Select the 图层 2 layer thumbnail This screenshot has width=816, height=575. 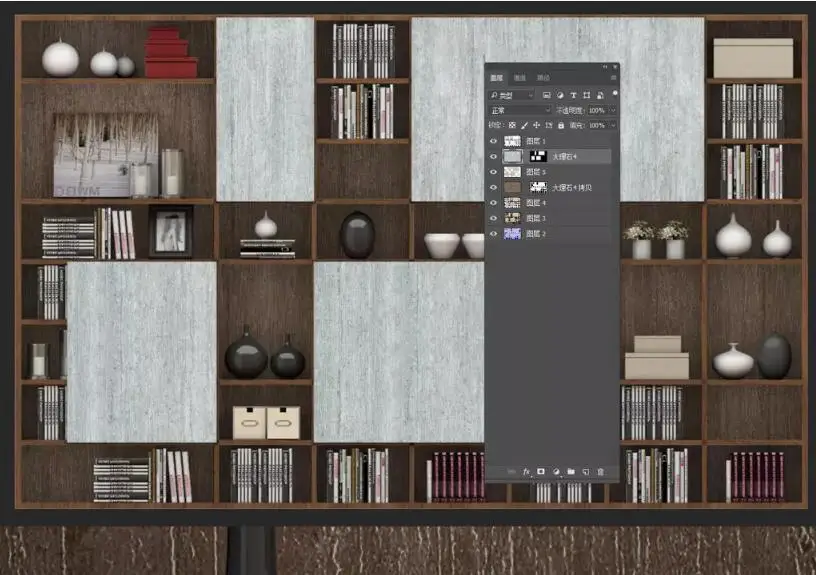[x=512, y=234]
